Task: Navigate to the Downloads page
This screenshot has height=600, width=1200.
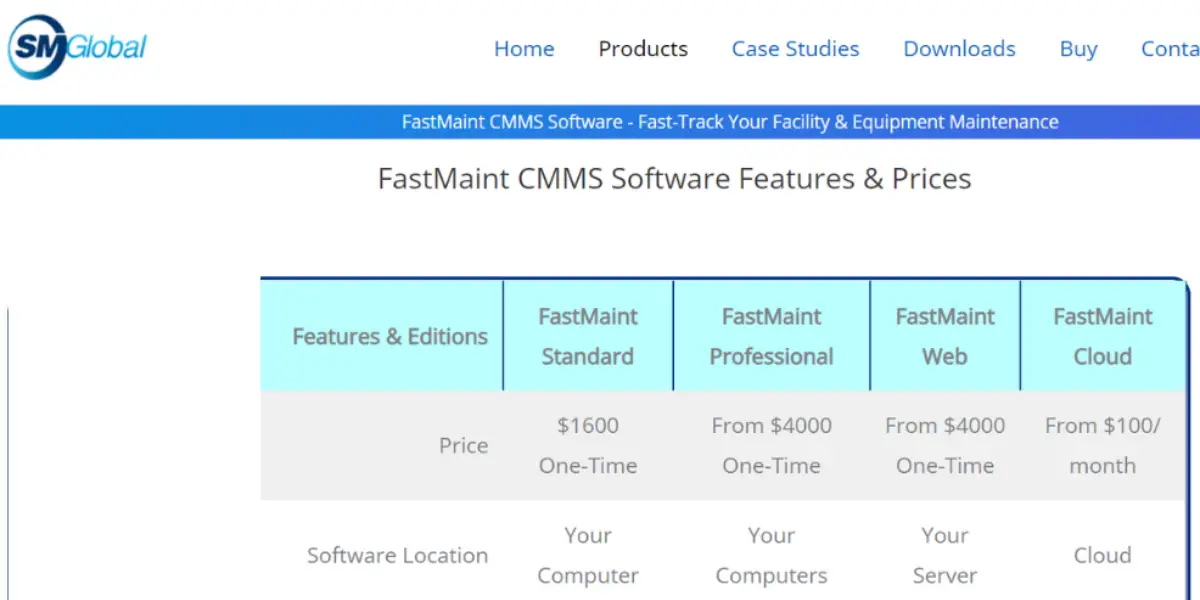Action: (x=959, y=49)
